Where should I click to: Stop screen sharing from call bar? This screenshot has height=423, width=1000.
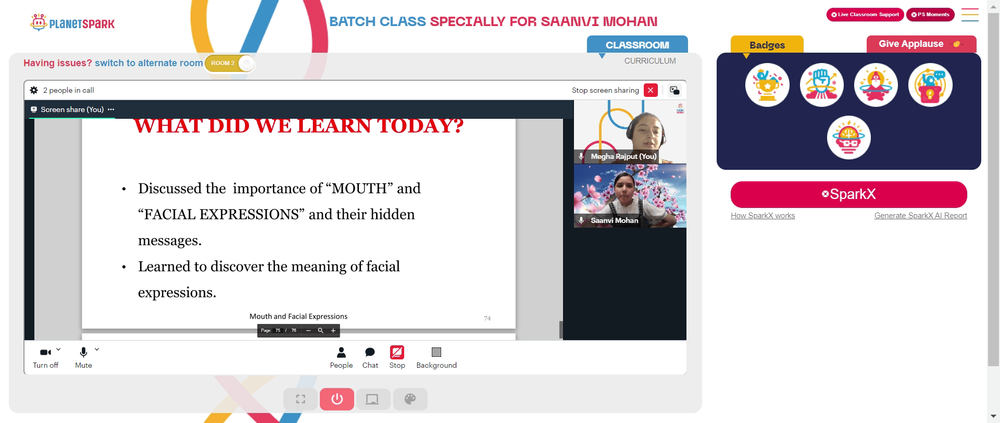point(397,357)
